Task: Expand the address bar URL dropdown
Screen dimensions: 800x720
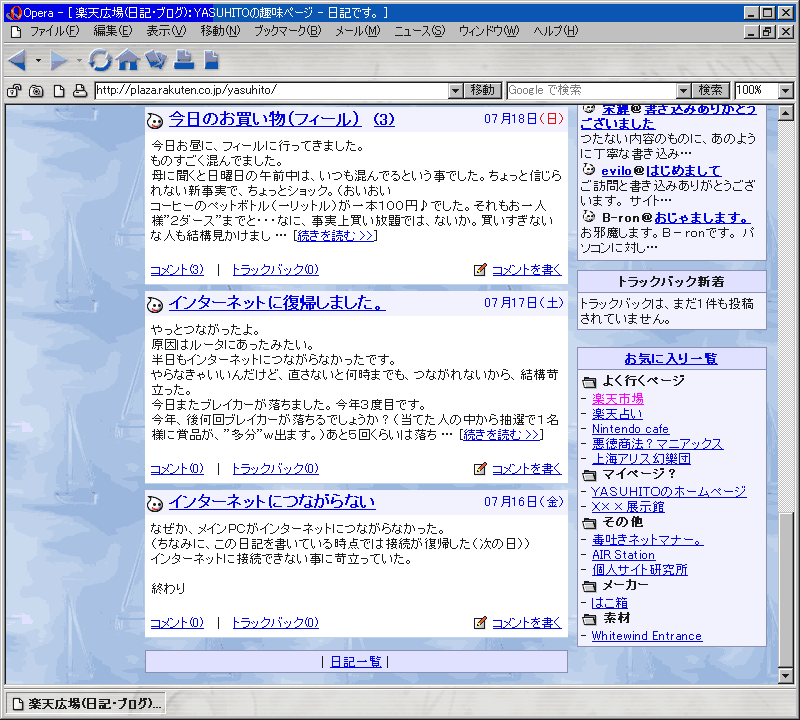Action: pos(456,91)
